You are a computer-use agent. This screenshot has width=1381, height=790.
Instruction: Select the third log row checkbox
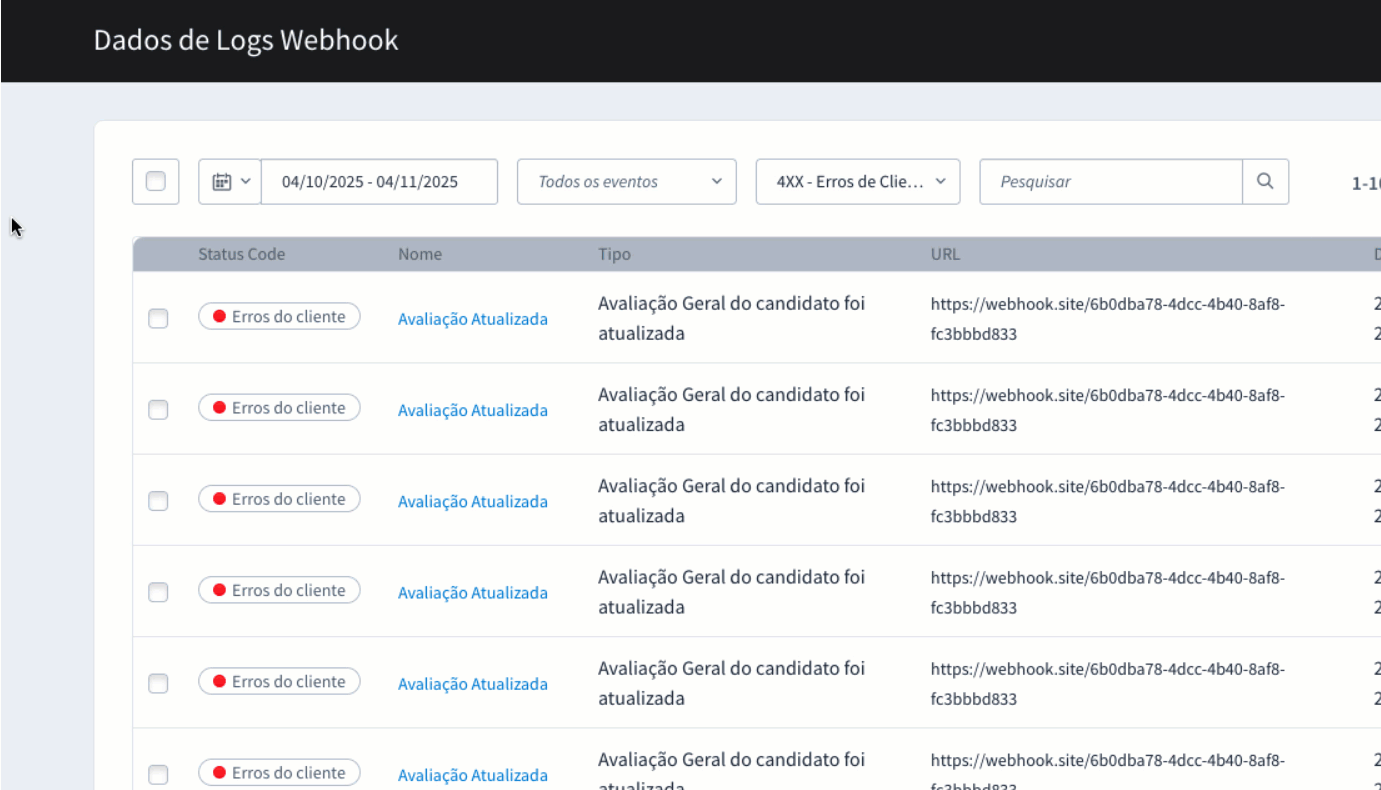(158, 501)
